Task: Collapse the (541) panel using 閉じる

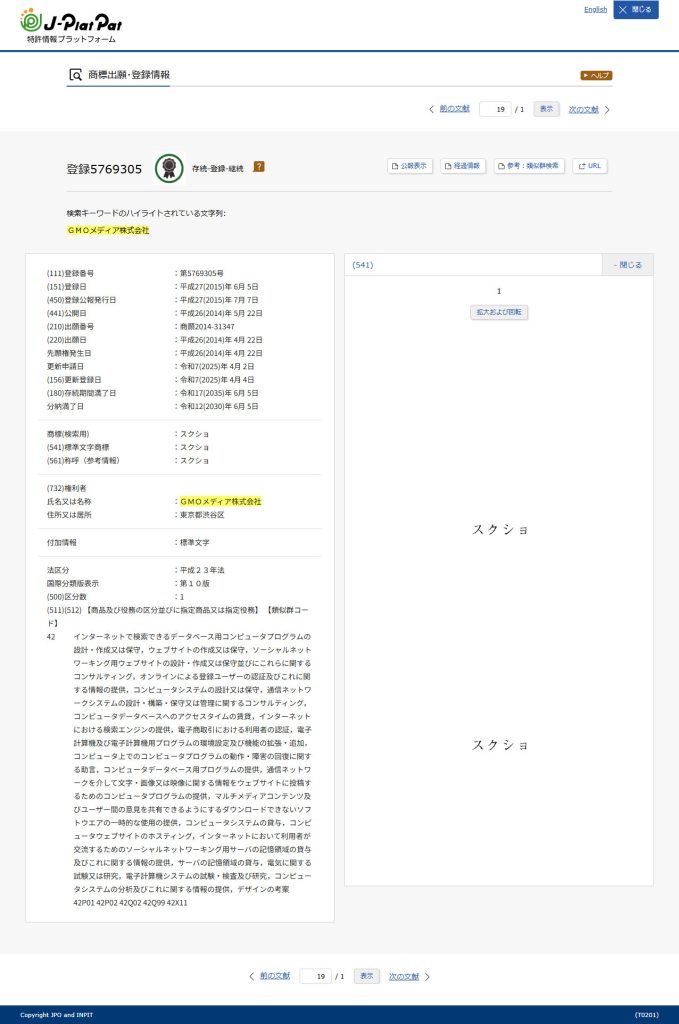Action: 627,265
